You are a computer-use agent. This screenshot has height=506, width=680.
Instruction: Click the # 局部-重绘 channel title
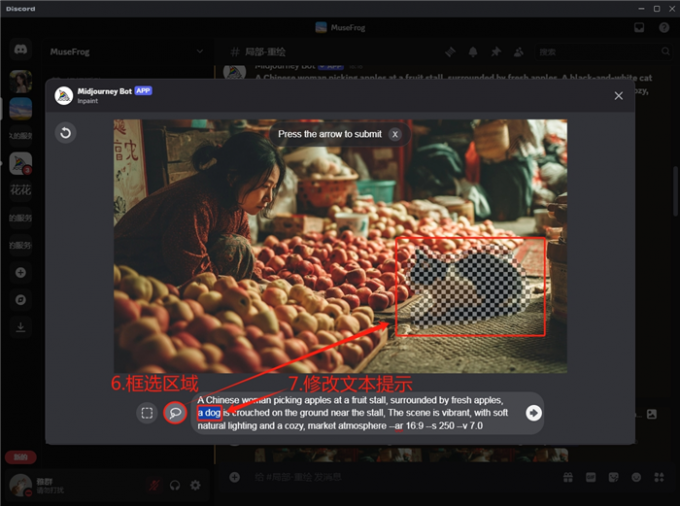point(258,52)
